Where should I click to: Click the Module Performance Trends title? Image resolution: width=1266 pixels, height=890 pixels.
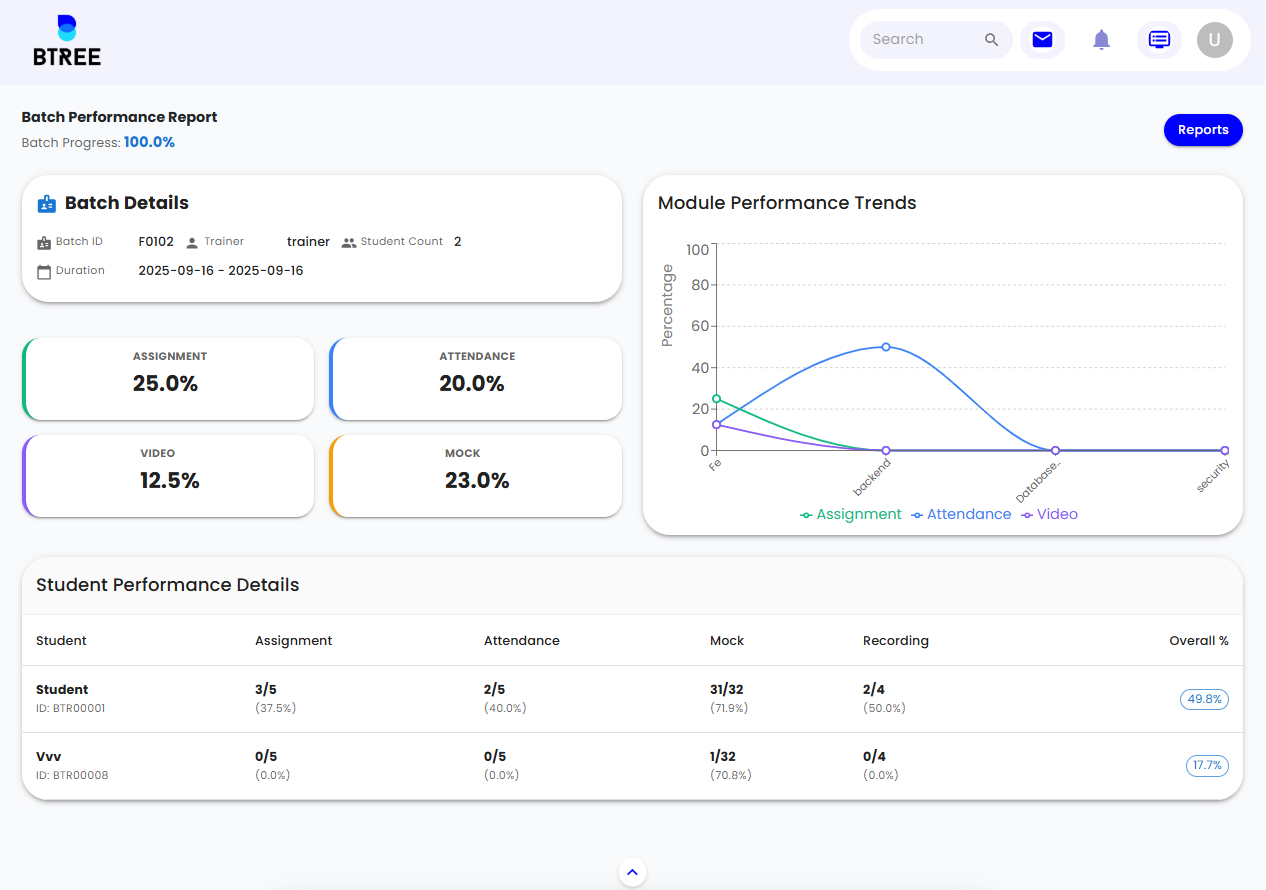pyautogui.click(x=787, y=203)
